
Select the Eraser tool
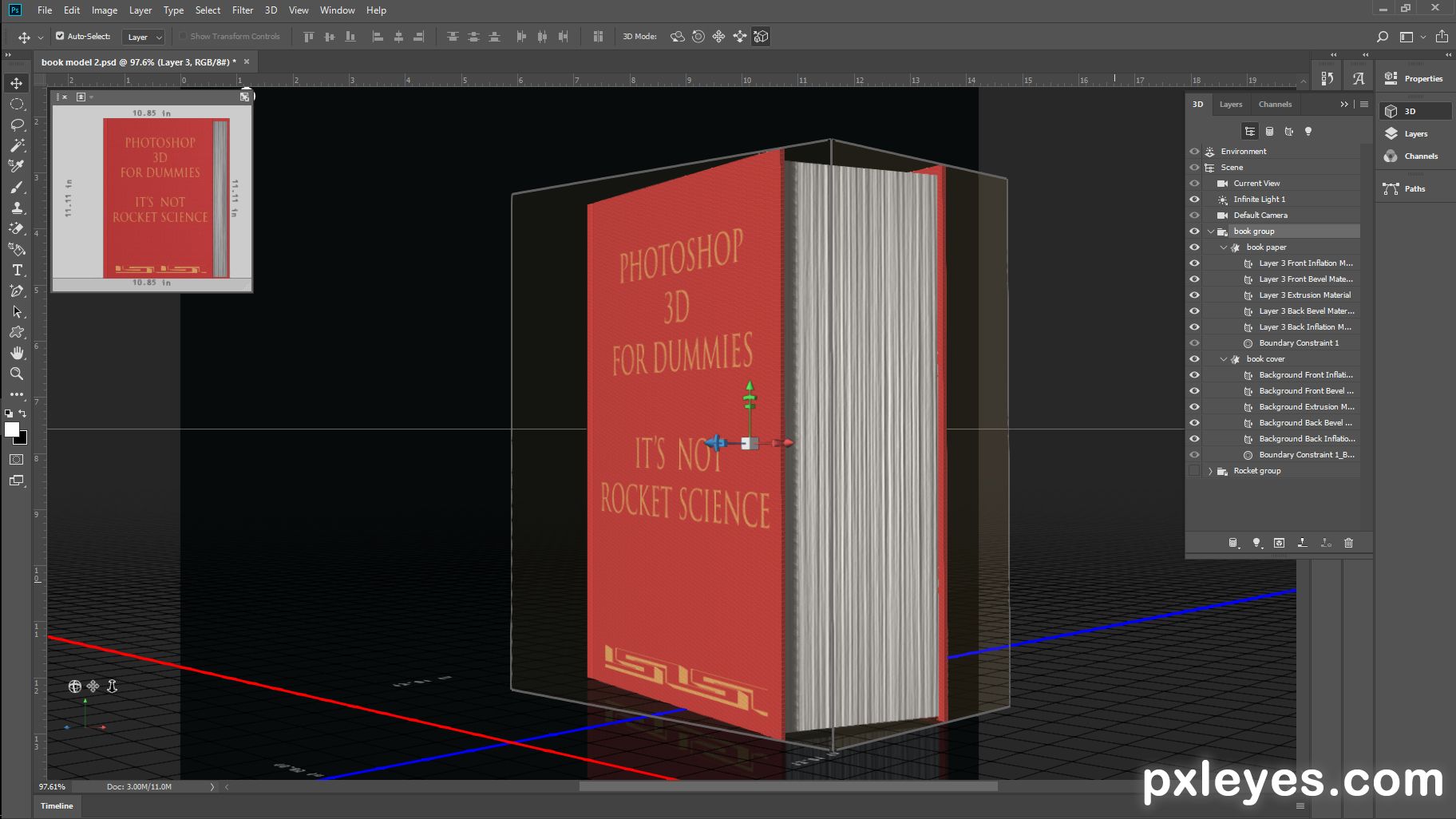tap(17, 228)
